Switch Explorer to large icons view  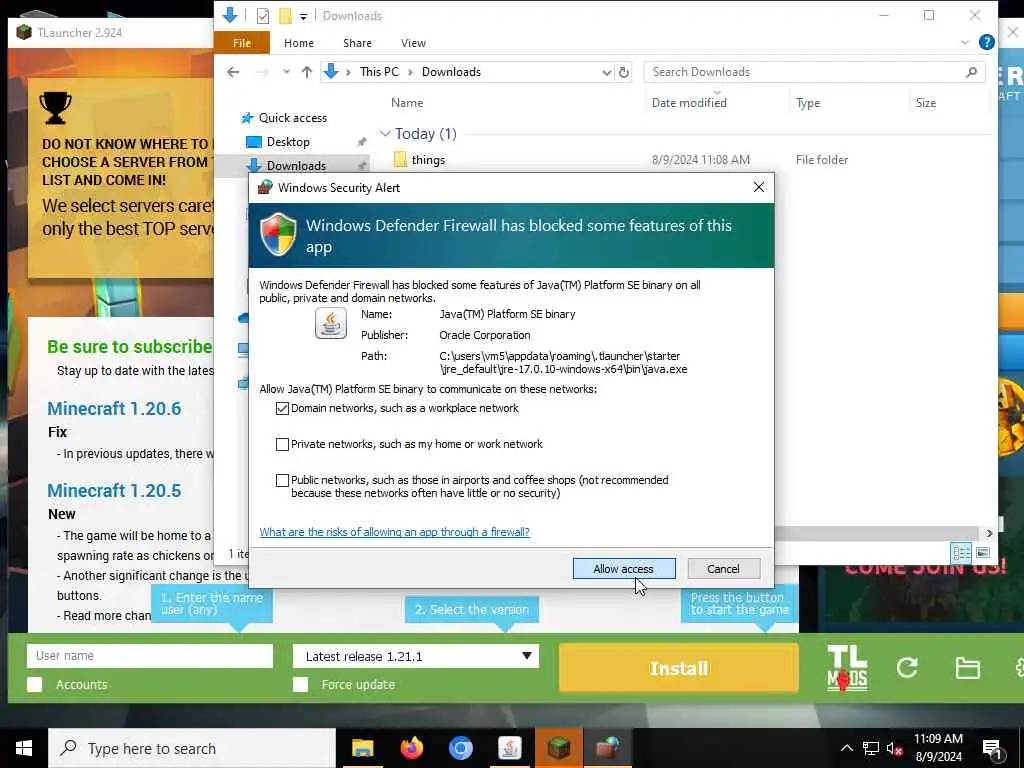point(983,553)
